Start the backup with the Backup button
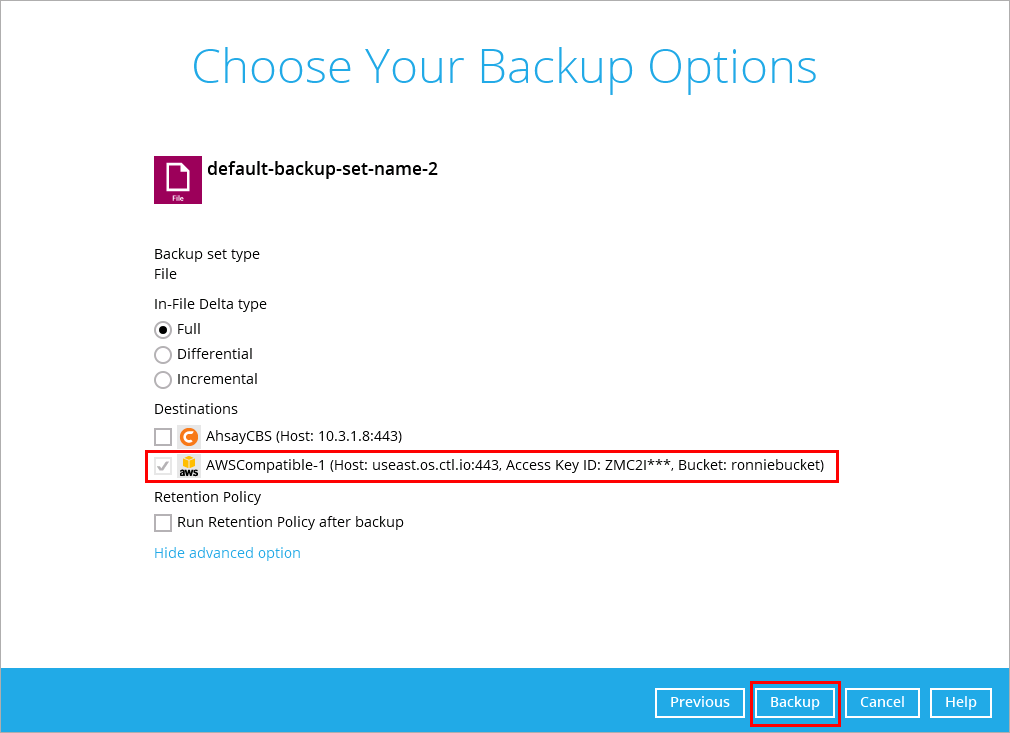This screenshot has width=1010, height=733. pos(795,702)
